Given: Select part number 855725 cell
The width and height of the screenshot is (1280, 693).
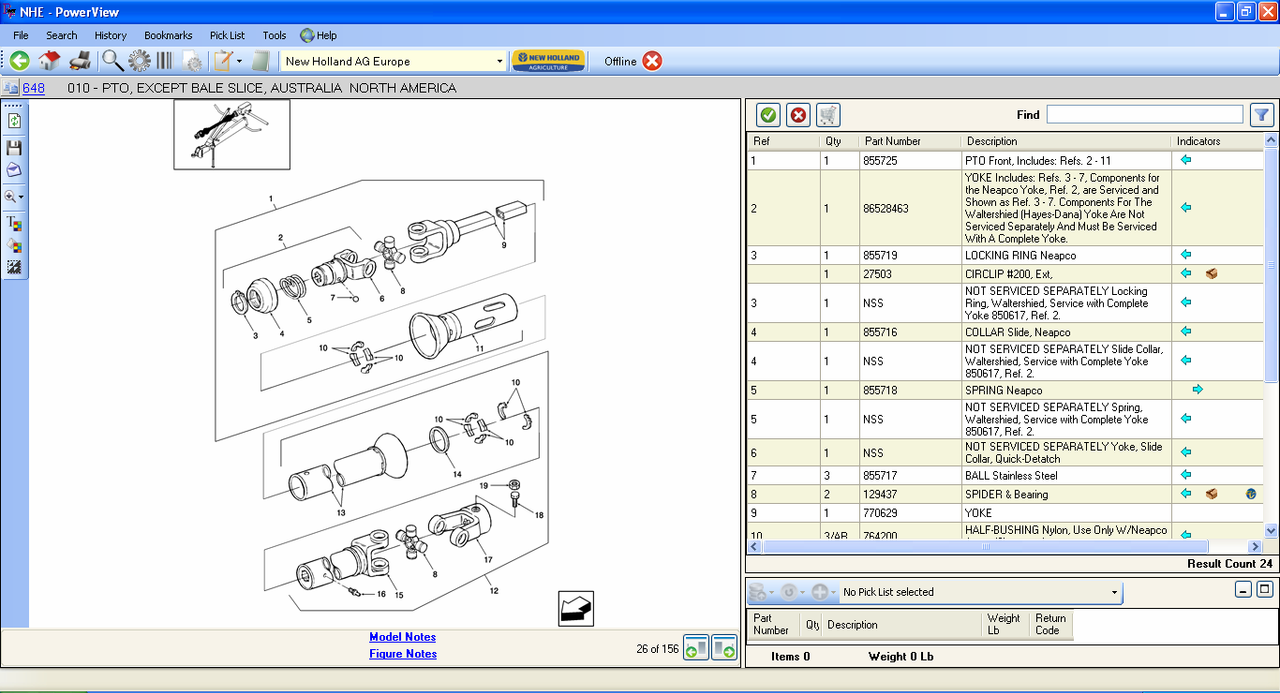Looking at the screenshot, I should [x=910, y=160].
